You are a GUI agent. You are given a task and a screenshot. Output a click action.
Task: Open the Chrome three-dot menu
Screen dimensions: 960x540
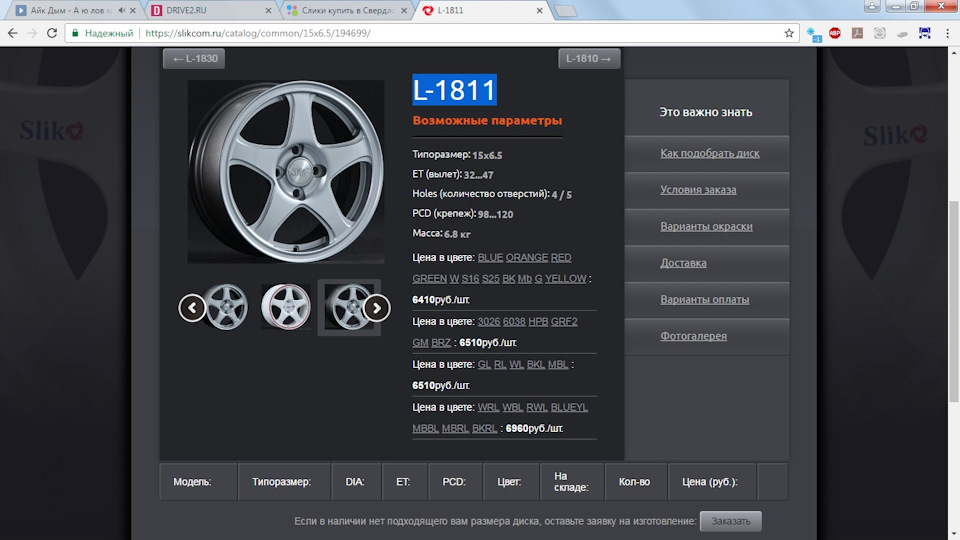click(x=947, y=33)
